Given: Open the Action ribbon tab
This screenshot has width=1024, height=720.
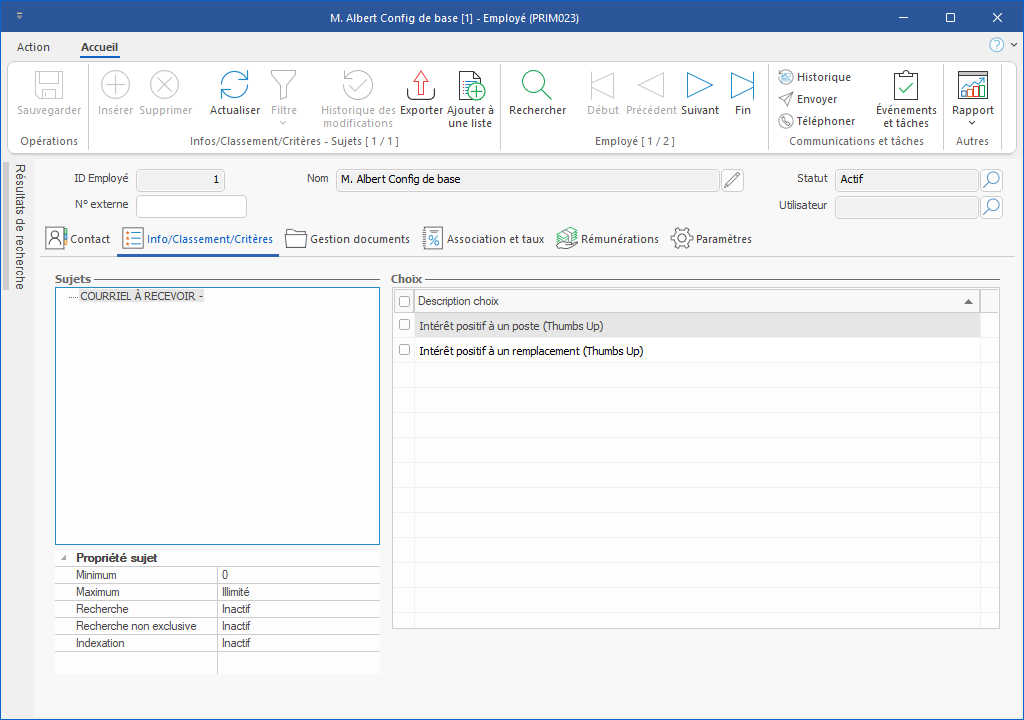Looking at the screenshot, I should (33, 47).
